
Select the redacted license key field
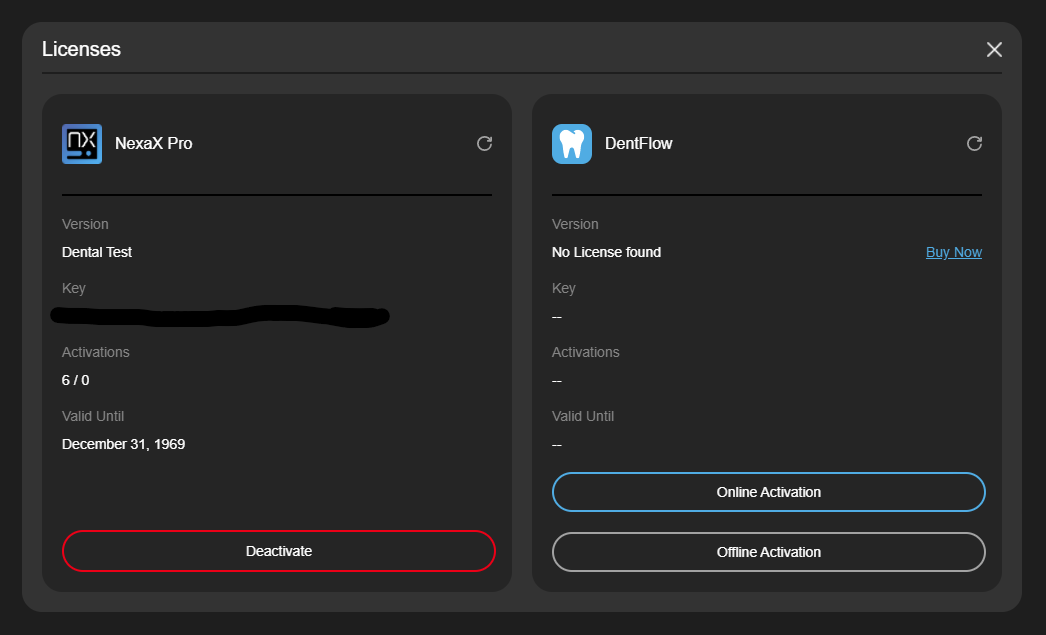click(x=220, y=316)
